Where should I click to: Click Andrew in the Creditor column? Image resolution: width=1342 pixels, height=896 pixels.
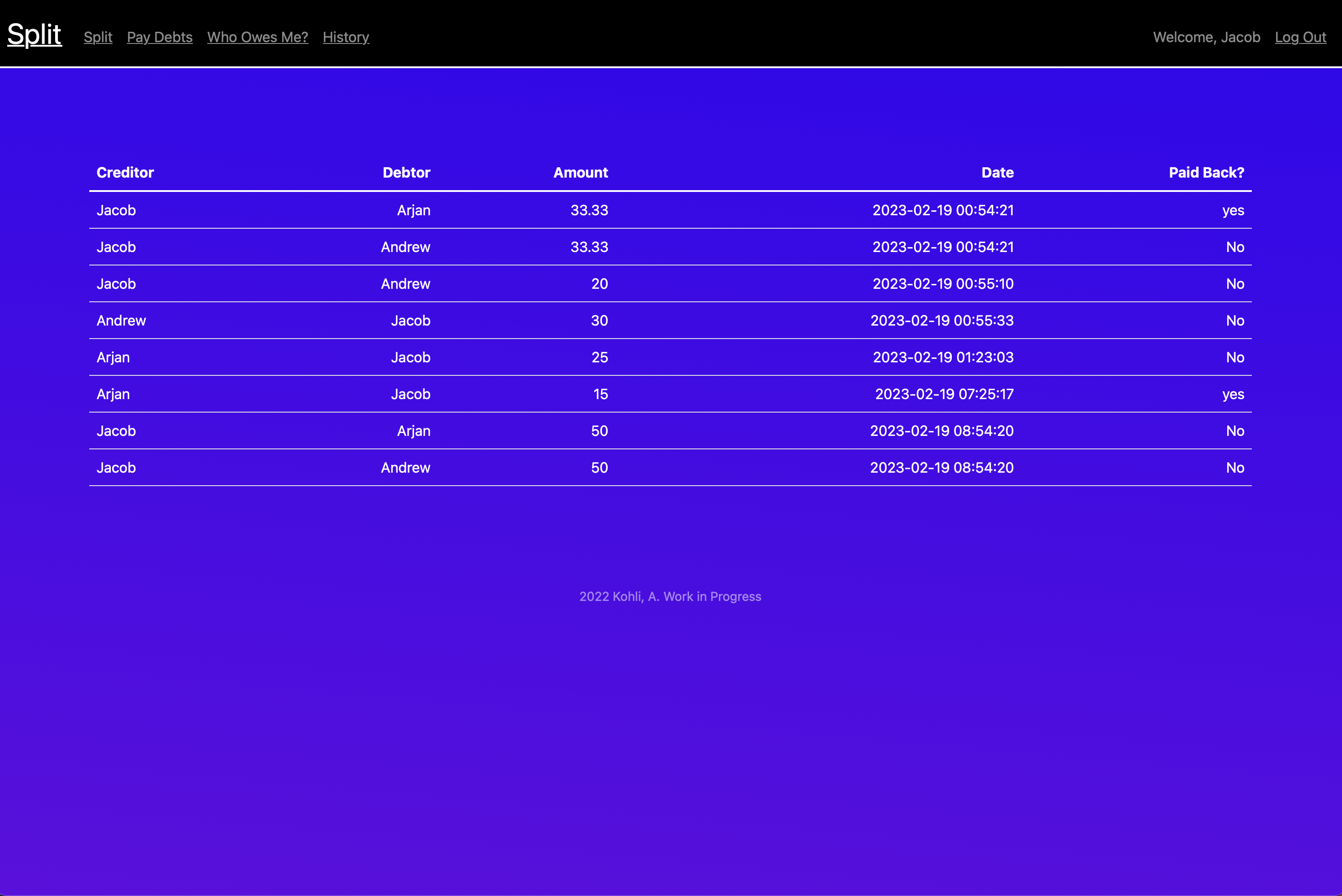(x=121, y=321)
